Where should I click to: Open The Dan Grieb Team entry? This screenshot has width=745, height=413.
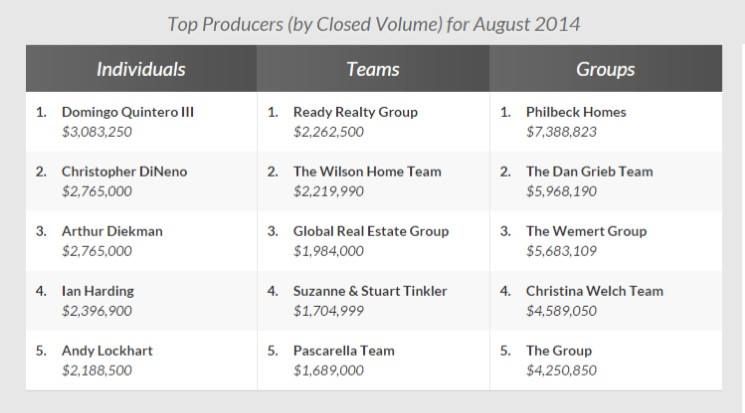pos(590,172)
